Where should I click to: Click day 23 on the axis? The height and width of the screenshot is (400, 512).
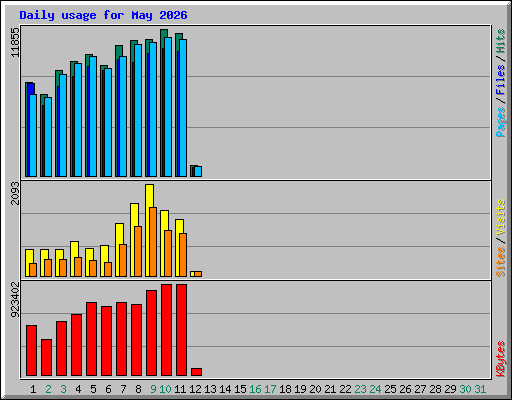click(360, 389)
